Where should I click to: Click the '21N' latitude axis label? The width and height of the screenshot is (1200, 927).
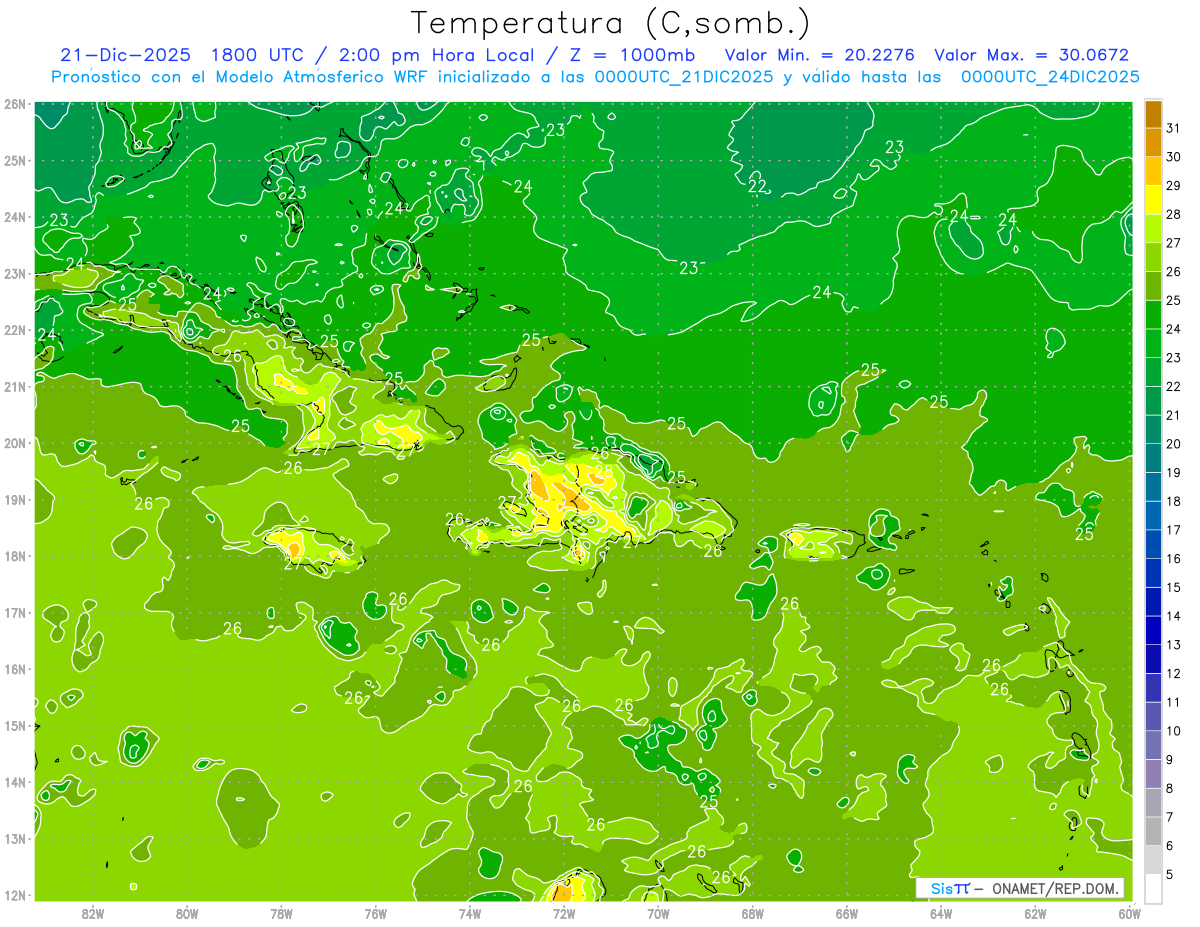[15, 386]
